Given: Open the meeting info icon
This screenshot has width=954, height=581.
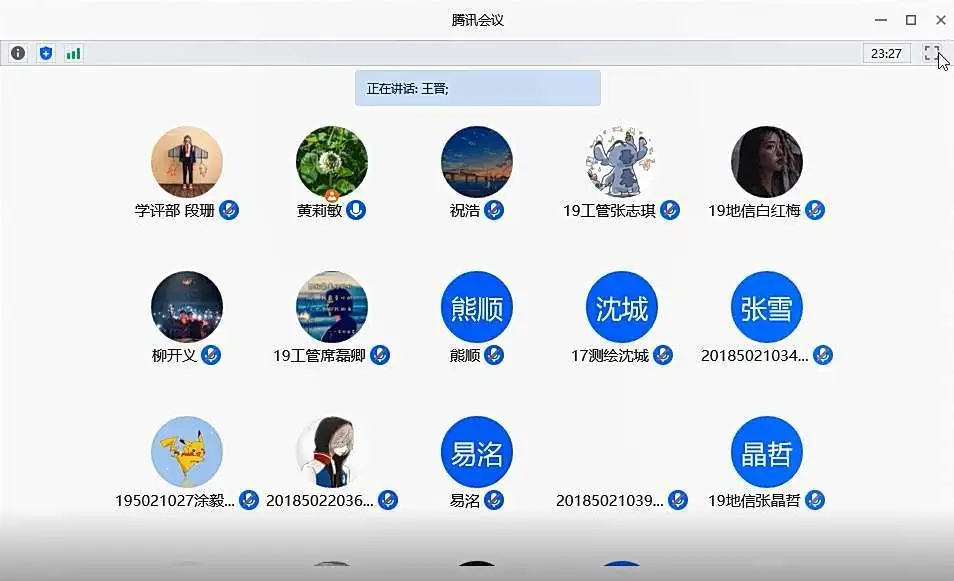Looking at the screenshot, I should coord(18,53).
